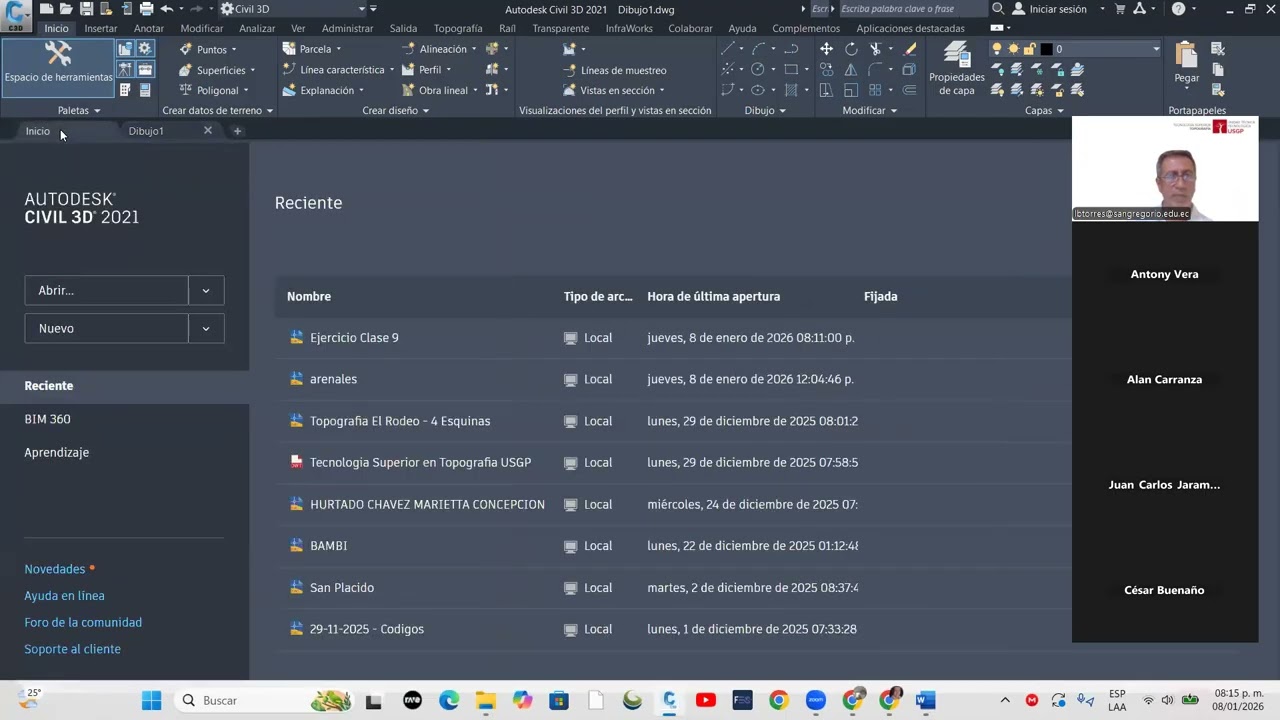The height and width of the screenshot is (720, 1280).
Task: Select the Move tool in Modificar panel
Action: point(826,48)
